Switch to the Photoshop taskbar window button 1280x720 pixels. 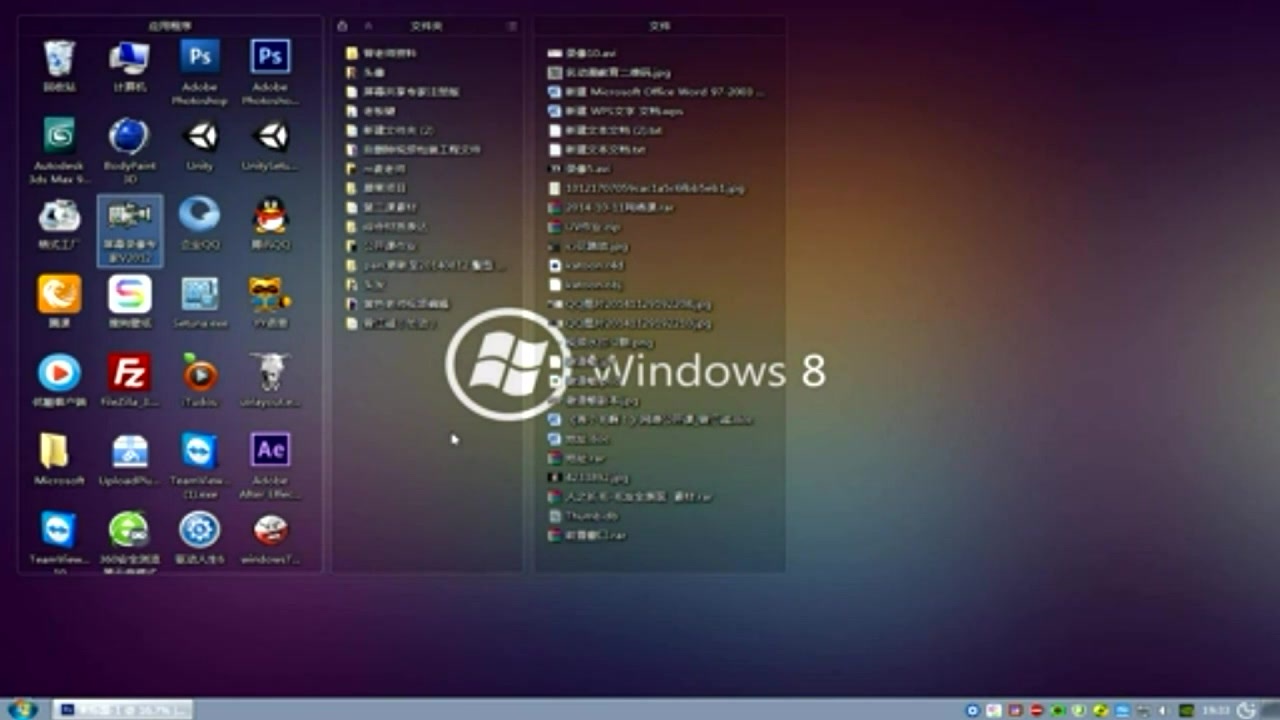tap(123, 709)
